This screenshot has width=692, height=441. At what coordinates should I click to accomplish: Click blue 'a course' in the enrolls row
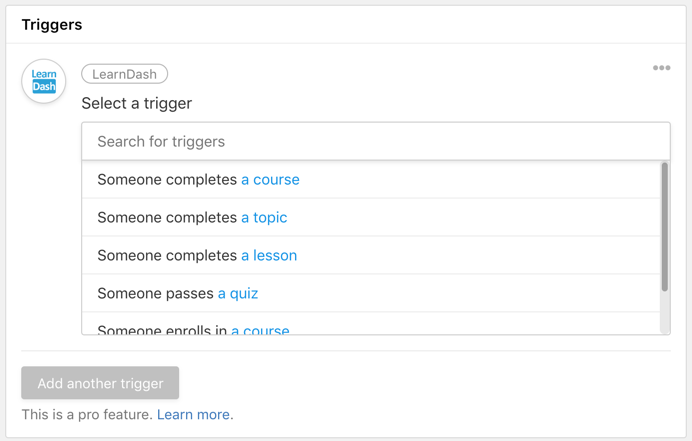point(260,329)
